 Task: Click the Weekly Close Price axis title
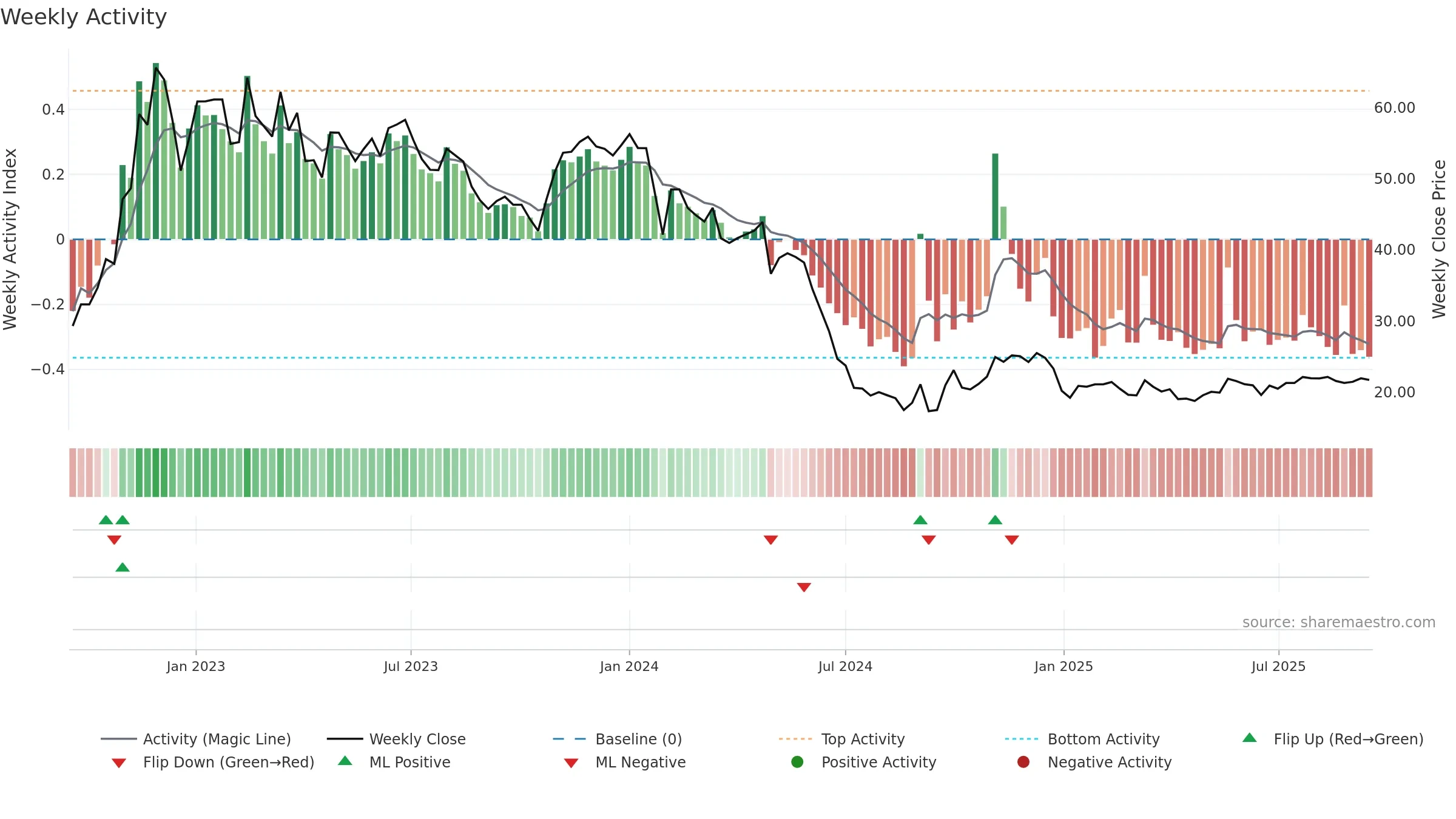coord(1439,239)
